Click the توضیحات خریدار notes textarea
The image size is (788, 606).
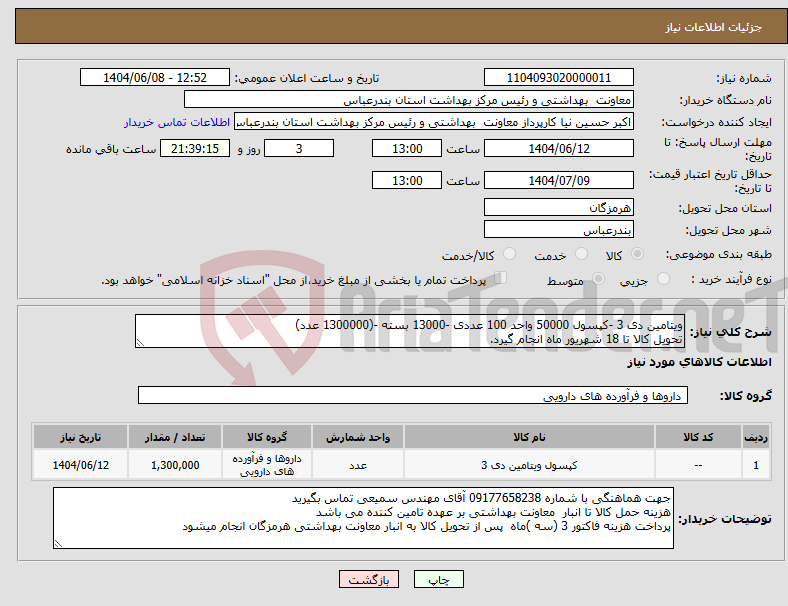(x=363, y=518)
